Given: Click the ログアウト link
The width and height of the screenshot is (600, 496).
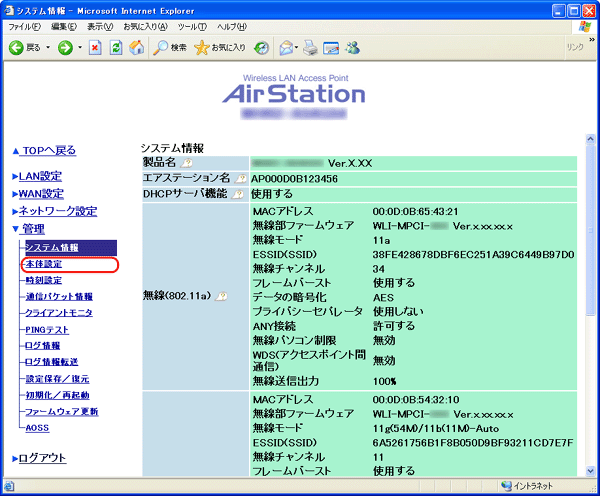Looking at the screenshot, I should click(x=39, y=458).
